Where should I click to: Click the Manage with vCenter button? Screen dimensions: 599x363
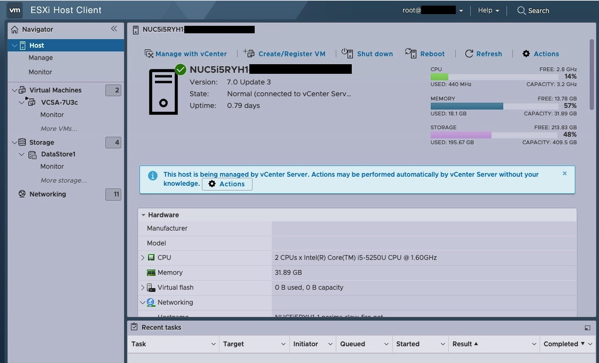(185, 53)
